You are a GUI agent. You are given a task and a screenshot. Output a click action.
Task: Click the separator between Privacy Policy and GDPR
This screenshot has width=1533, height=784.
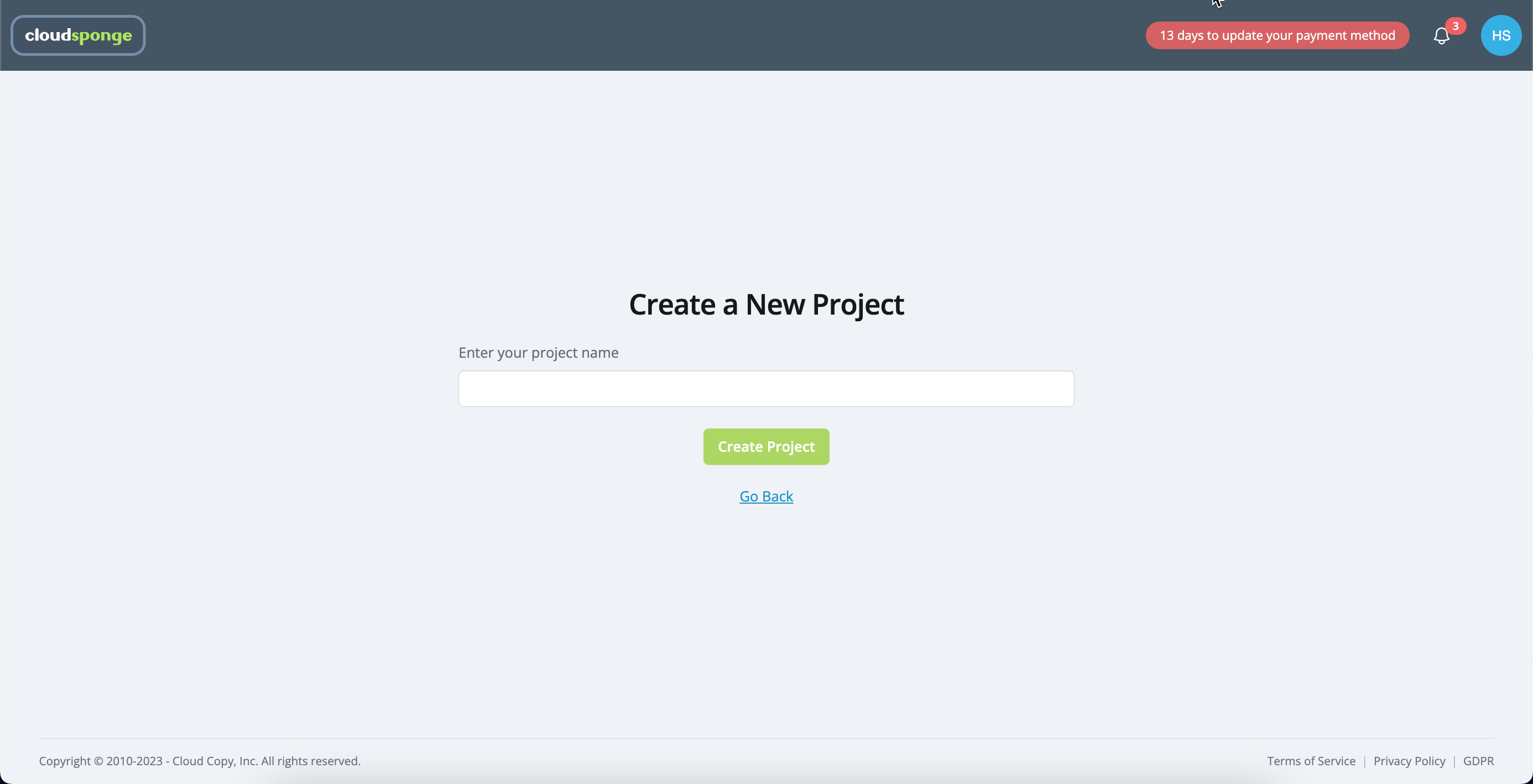(x=1454, y=761)
